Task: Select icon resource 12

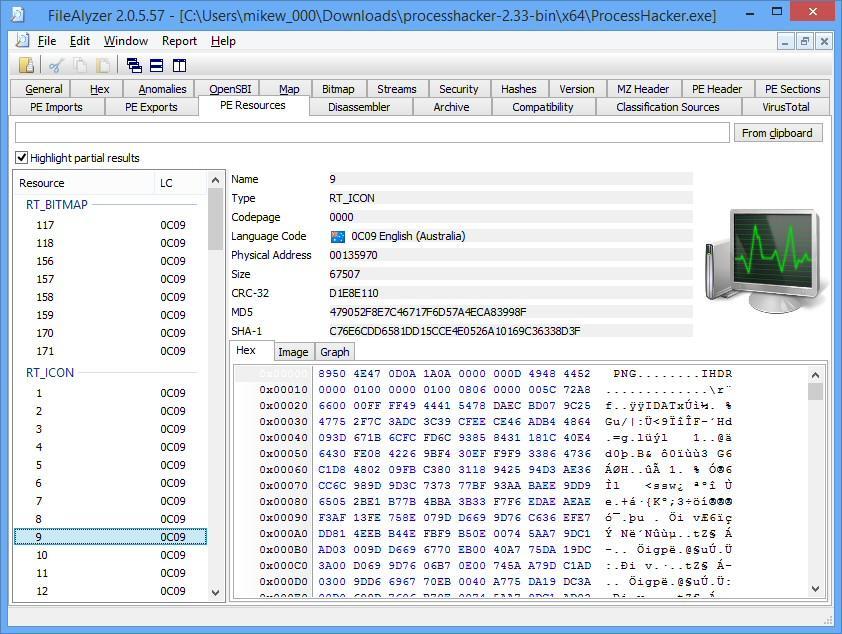Action: 111,591
